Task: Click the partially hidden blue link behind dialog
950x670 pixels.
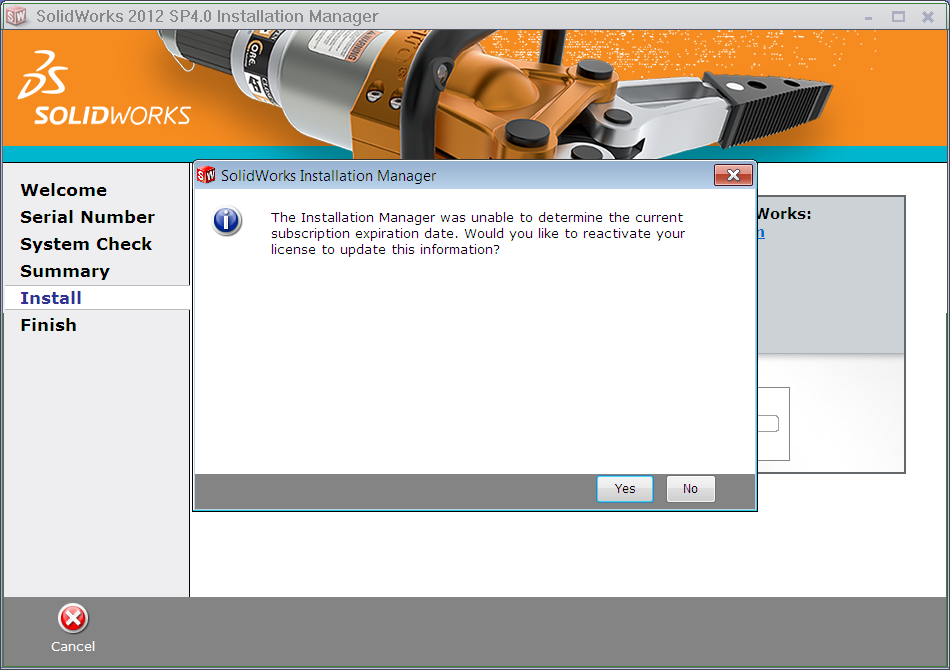Action: 761,233
